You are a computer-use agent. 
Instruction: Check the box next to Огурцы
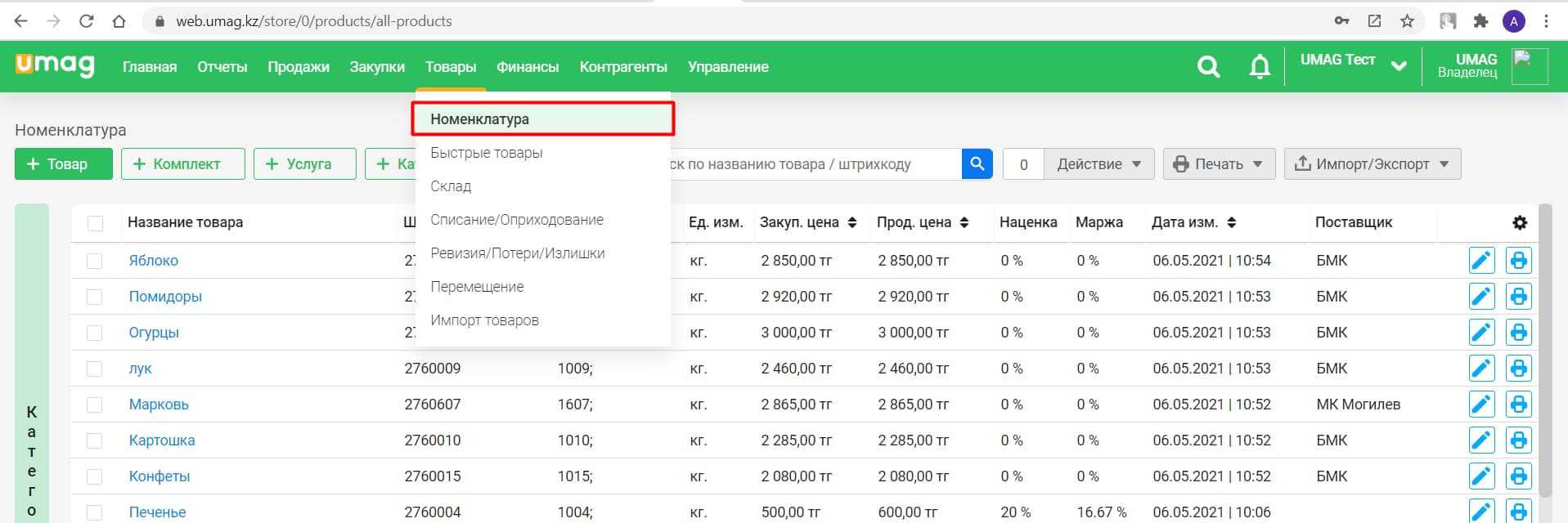(x=95, y=333)
